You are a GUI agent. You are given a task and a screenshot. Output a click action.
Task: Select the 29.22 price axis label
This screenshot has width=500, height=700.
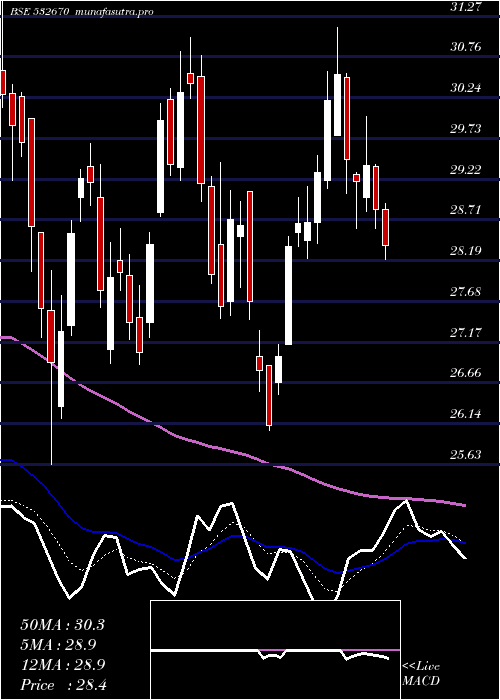click(x=466, y=170)
